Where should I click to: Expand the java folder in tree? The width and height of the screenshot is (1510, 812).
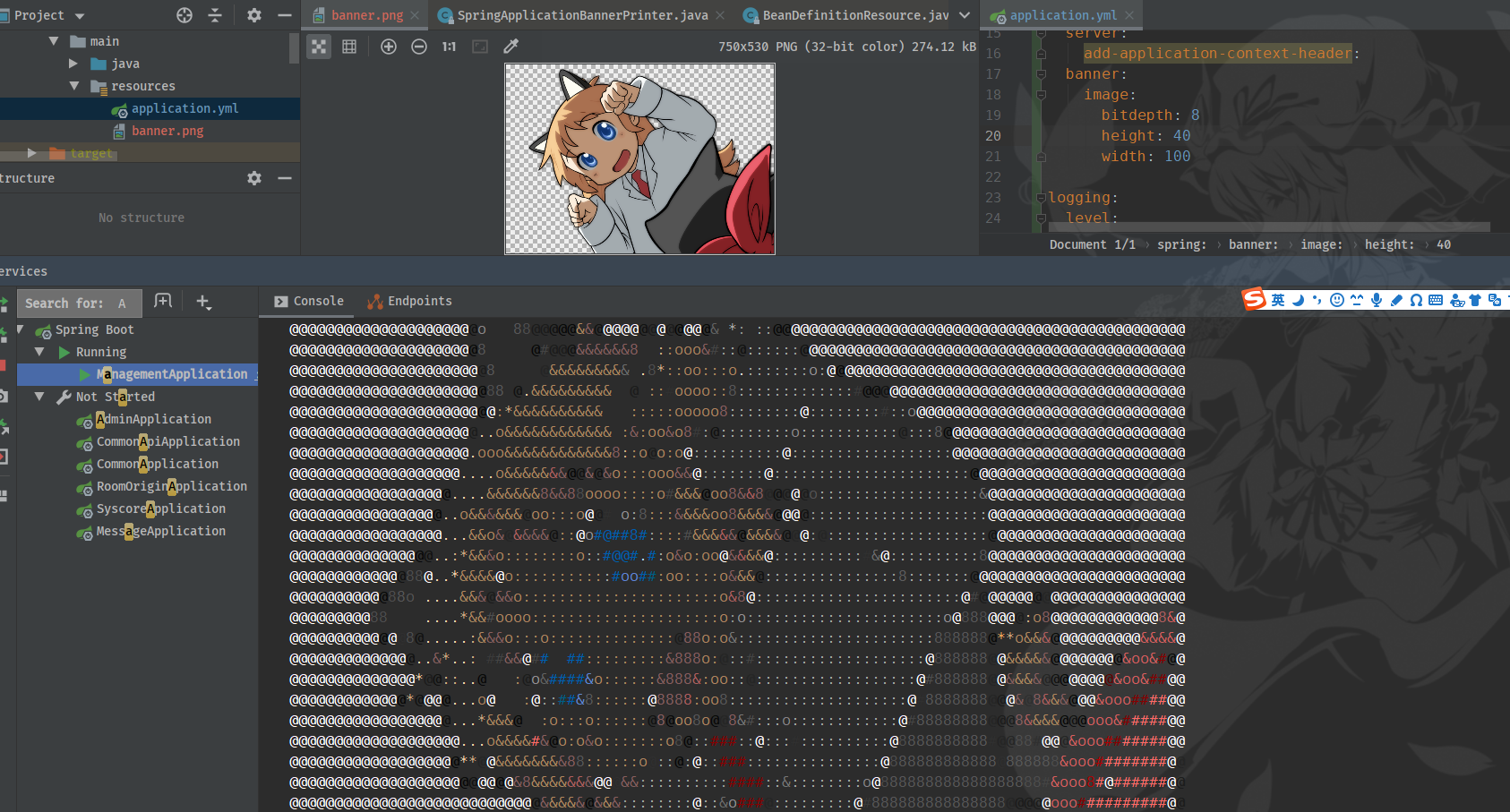pos(73,64)
